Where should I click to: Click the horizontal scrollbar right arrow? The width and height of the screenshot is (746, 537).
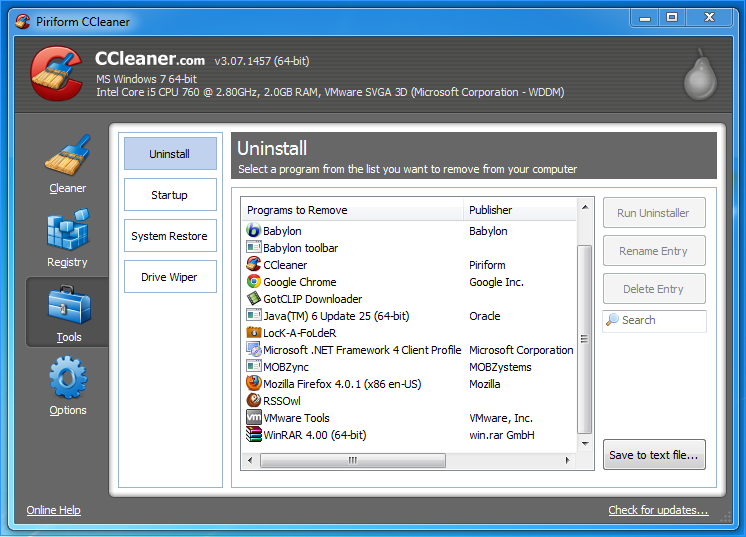568,460
